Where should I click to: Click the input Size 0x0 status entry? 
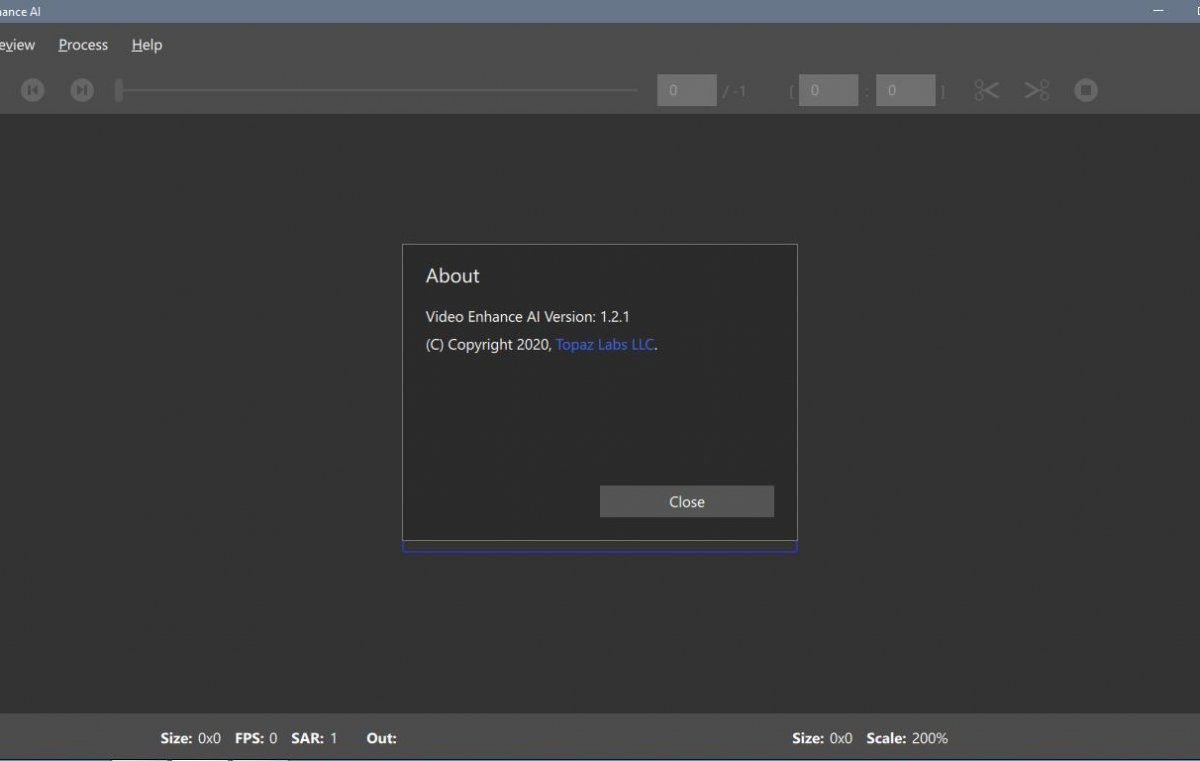pos(190,738)
